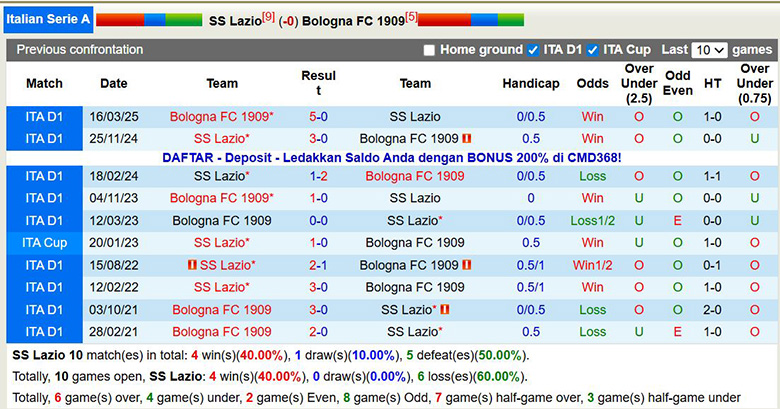The image size is (780, 409).
Task: Click the Handicap column header
Action: pos(531,84)
